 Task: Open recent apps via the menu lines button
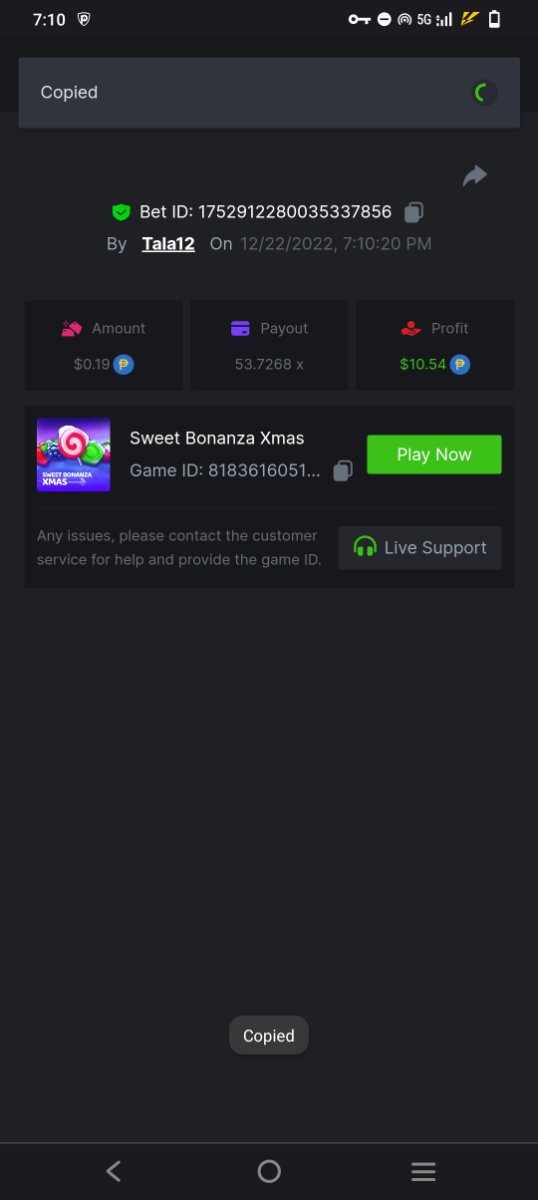[424, 1171]
